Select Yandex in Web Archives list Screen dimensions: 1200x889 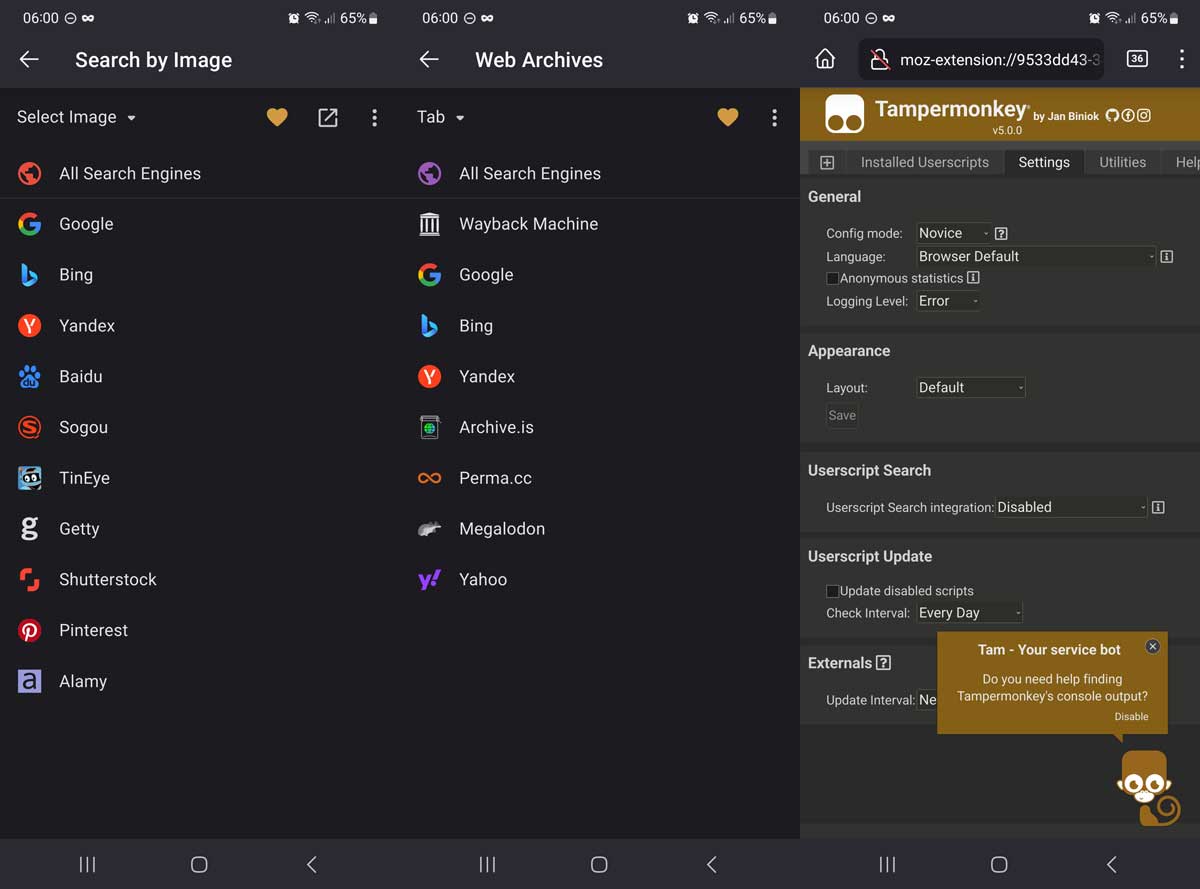pos(600,377)
